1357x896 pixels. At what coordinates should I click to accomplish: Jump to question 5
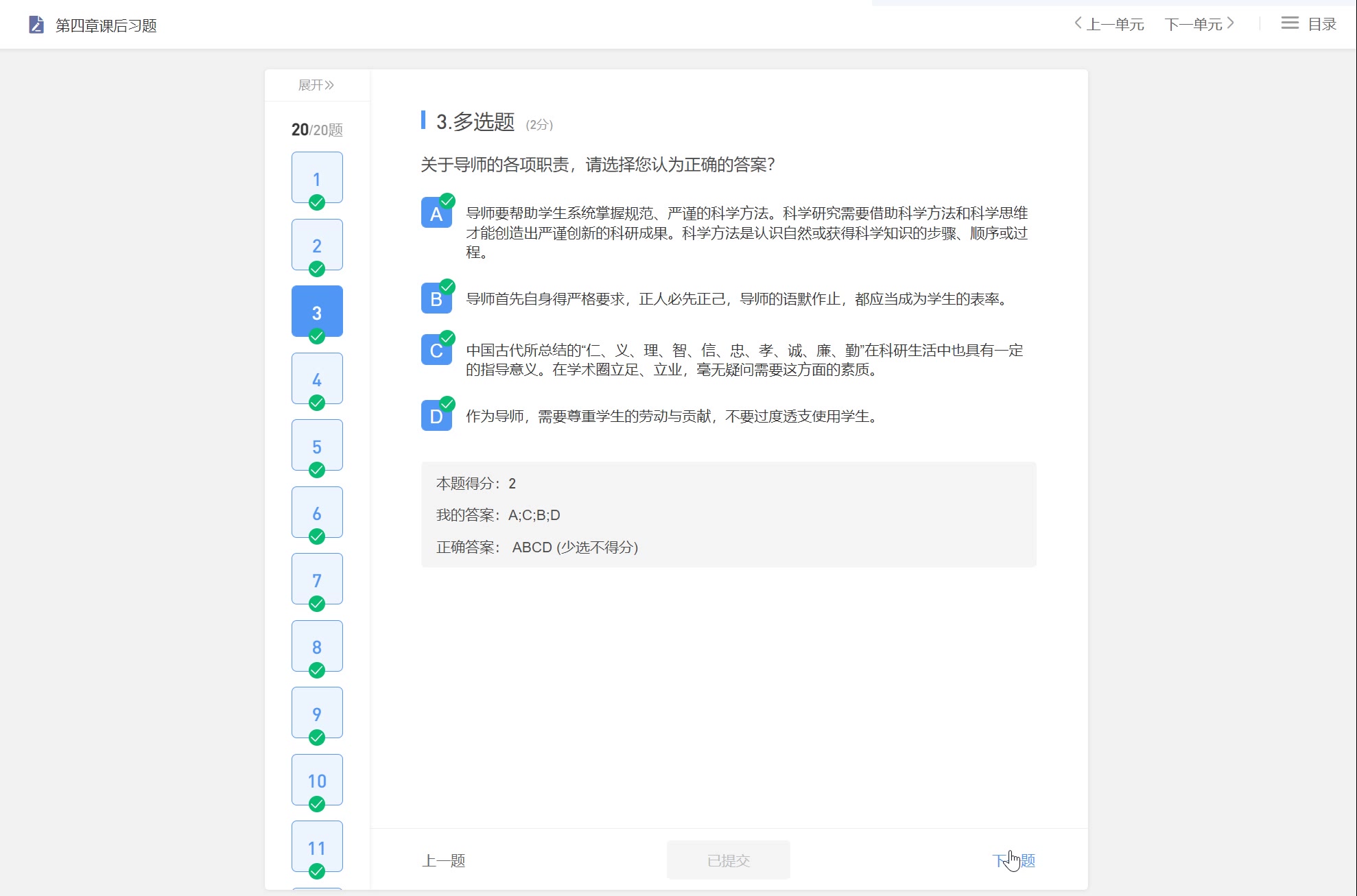pyautogui.click(x=317, y=445)
